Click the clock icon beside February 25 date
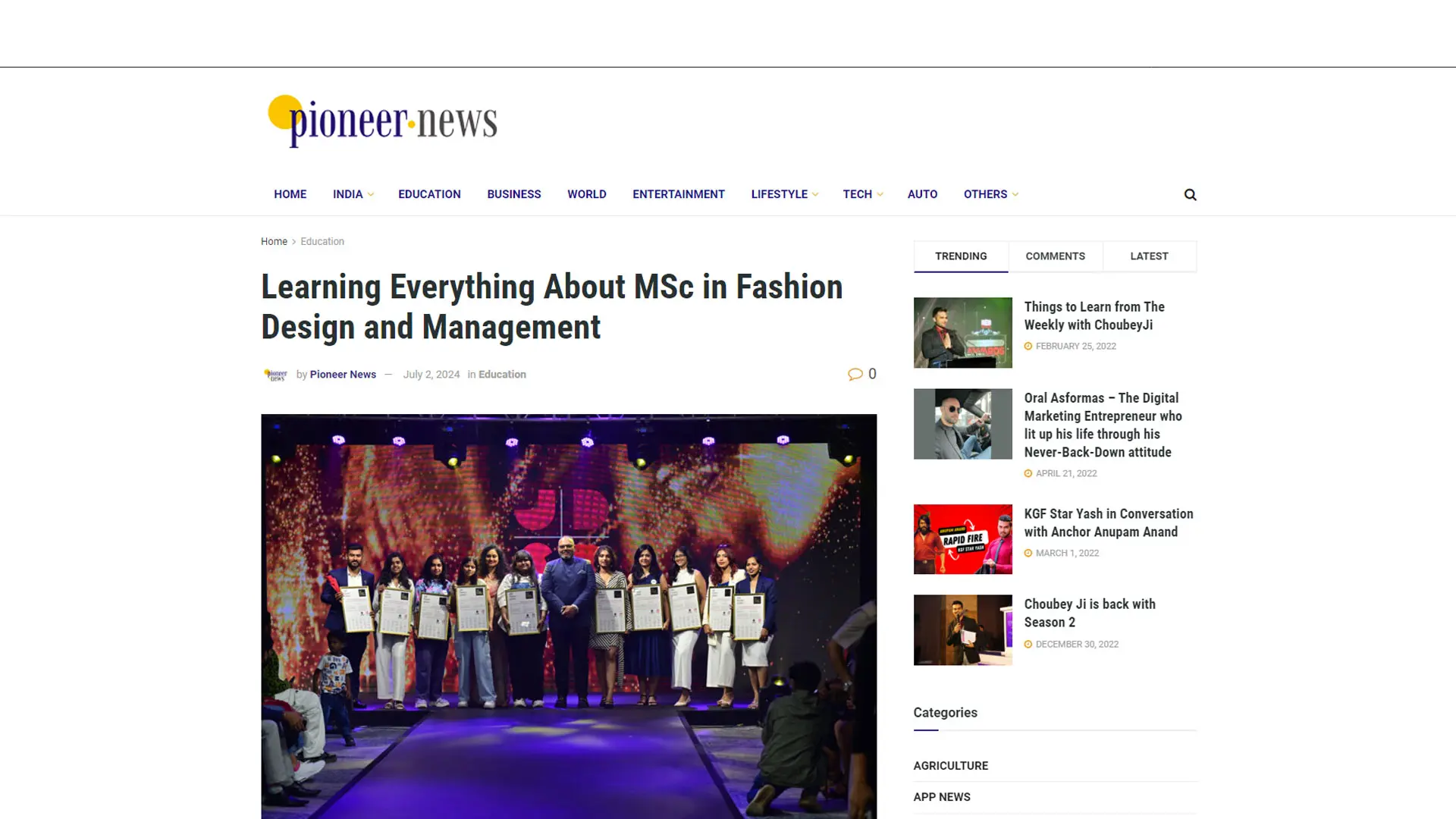1456x819 pixels. pyautogui.click(x=1028, y=346)
